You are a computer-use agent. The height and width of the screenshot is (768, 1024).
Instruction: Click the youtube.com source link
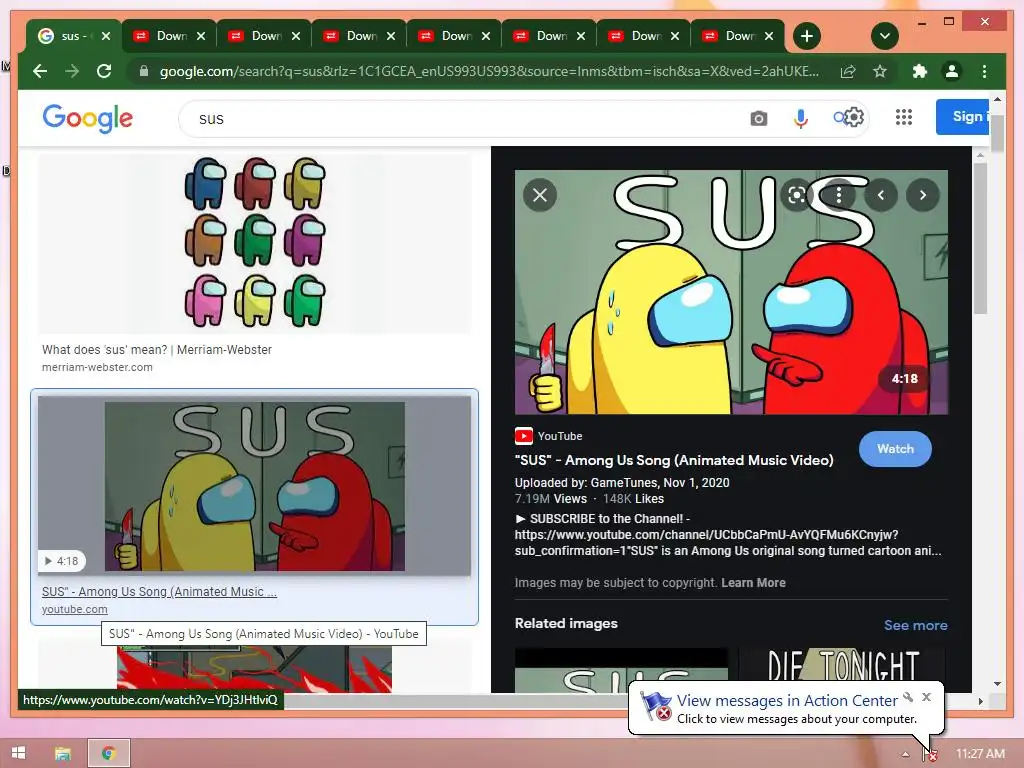(74, 609)
